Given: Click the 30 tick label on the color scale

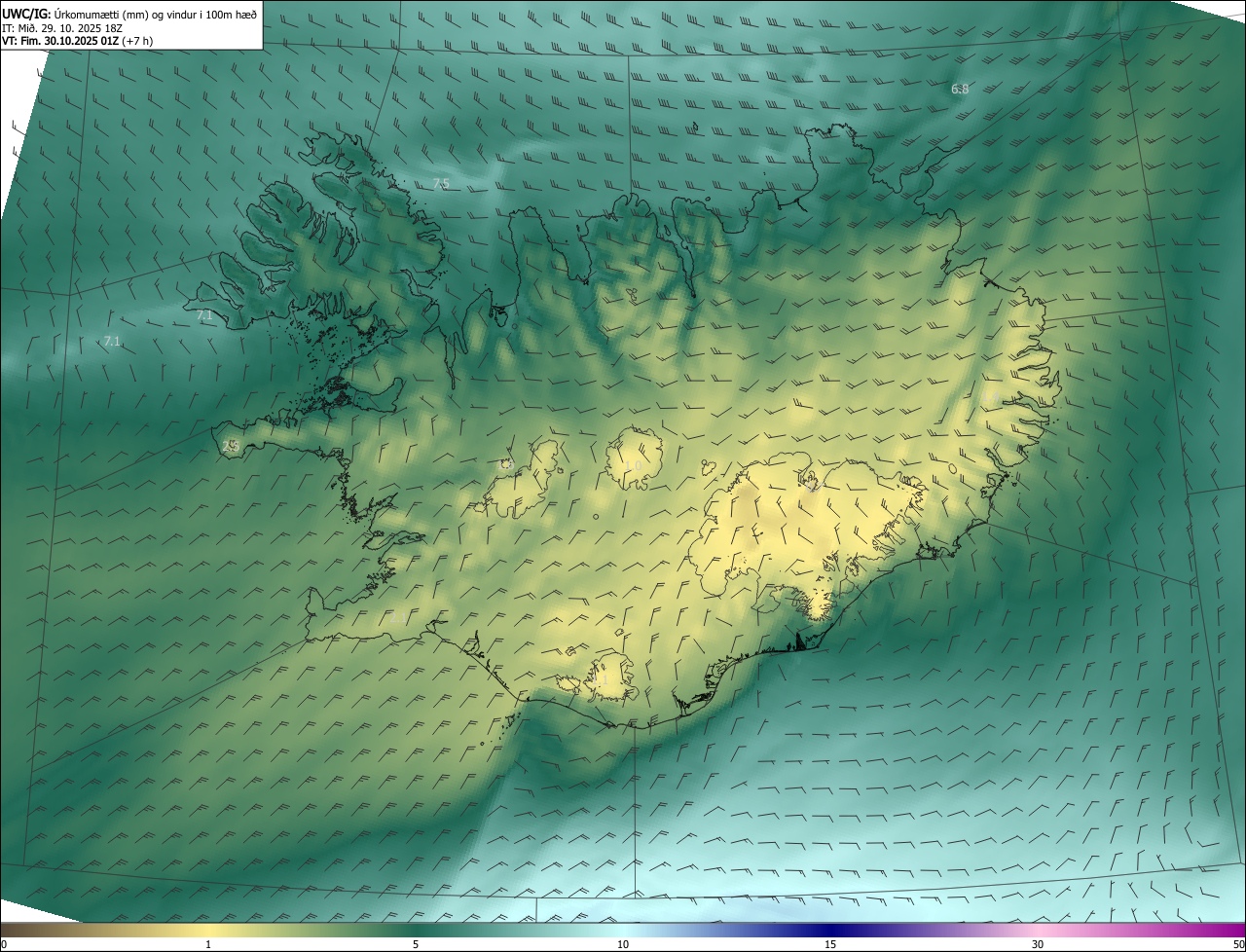Looking at the screenshot, I should pyautogui.click(x=1038, y=944).
